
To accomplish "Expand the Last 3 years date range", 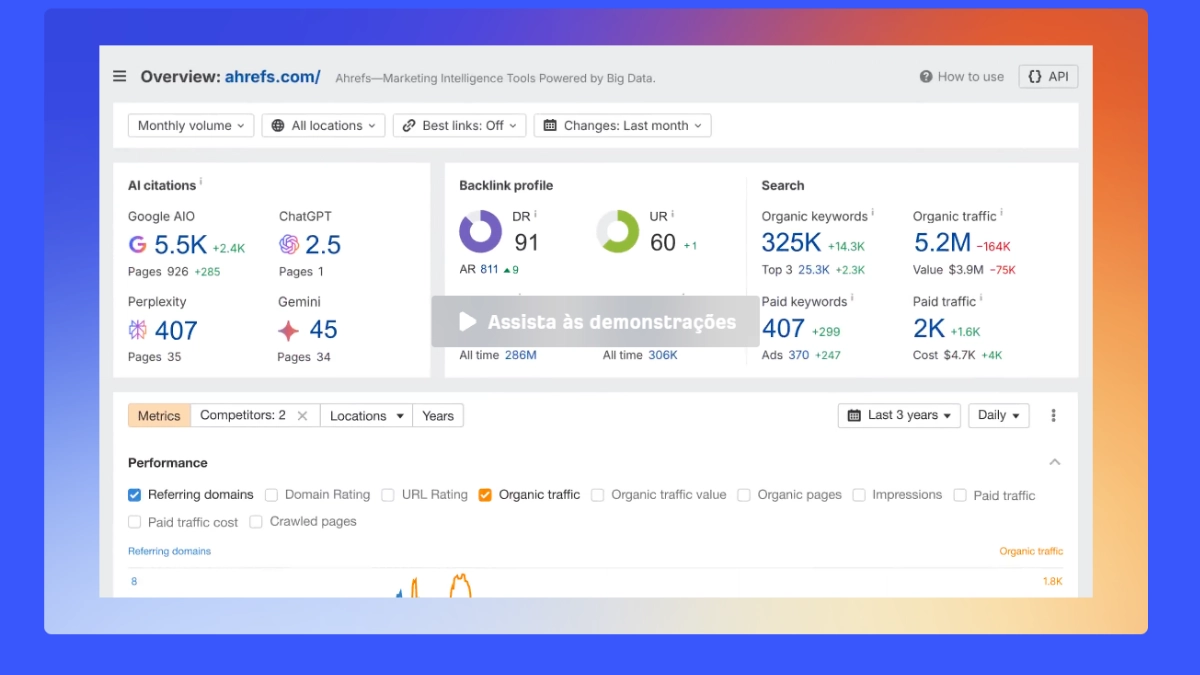I will (899, 415).
